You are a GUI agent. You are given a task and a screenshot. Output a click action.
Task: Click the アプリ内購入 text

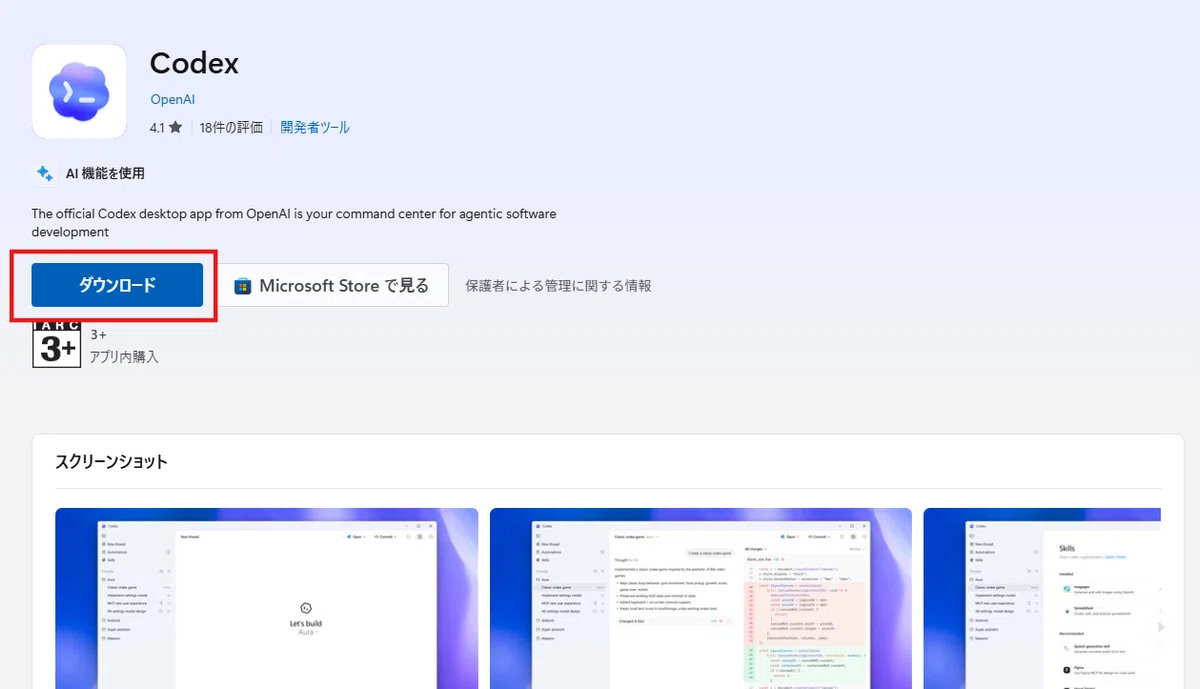click(124, 357)
